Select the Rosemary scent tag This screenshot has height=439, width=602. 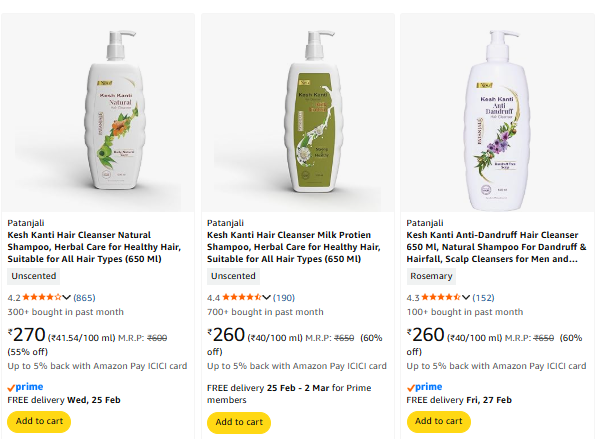pos(431,276)
